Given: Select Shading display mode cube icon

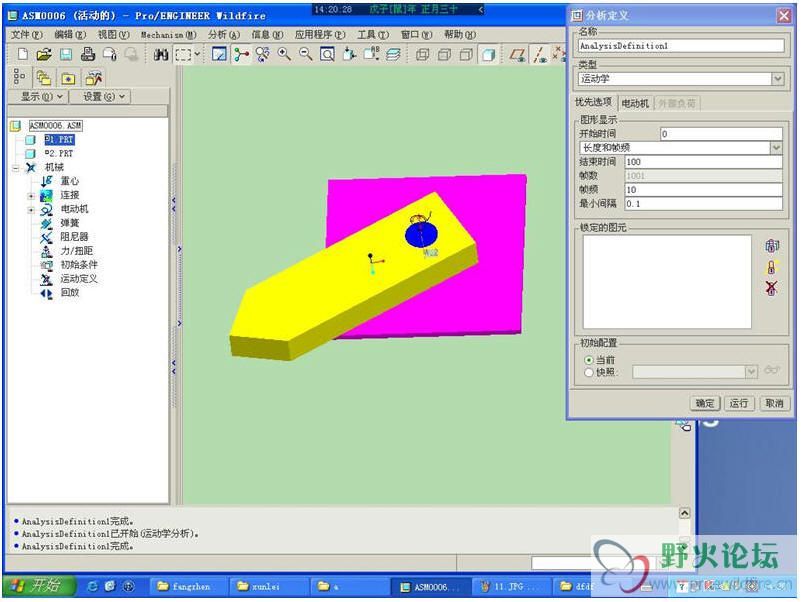Looking at the screenshot, I should click(x=488, y=55).
